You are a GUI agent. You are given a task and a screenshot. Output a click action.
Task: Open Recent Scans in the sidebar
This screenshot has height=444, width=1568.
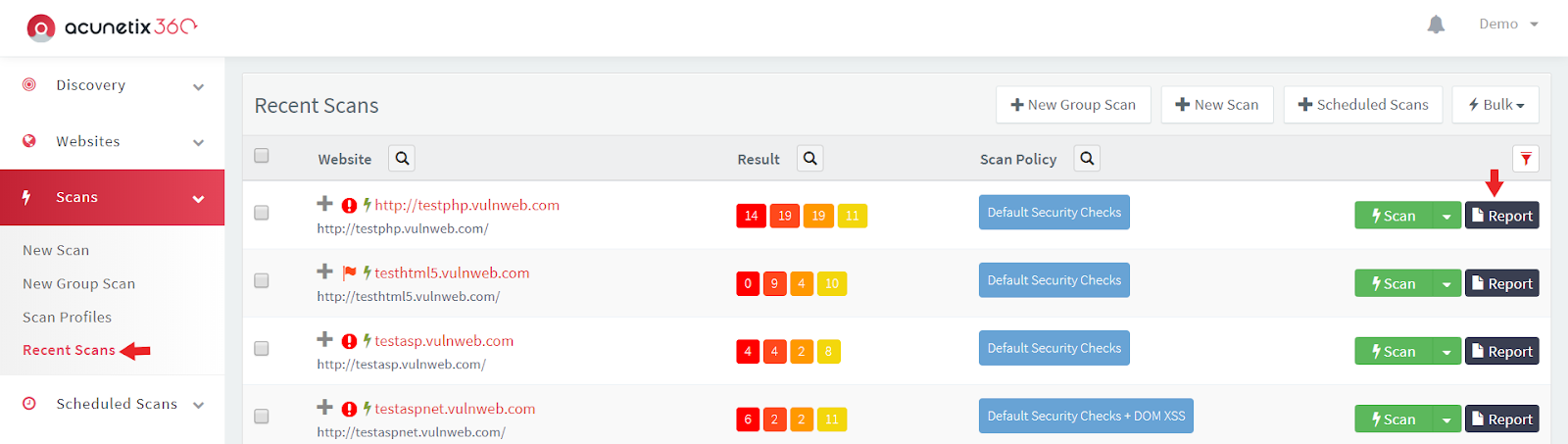[x=69, y=350]
